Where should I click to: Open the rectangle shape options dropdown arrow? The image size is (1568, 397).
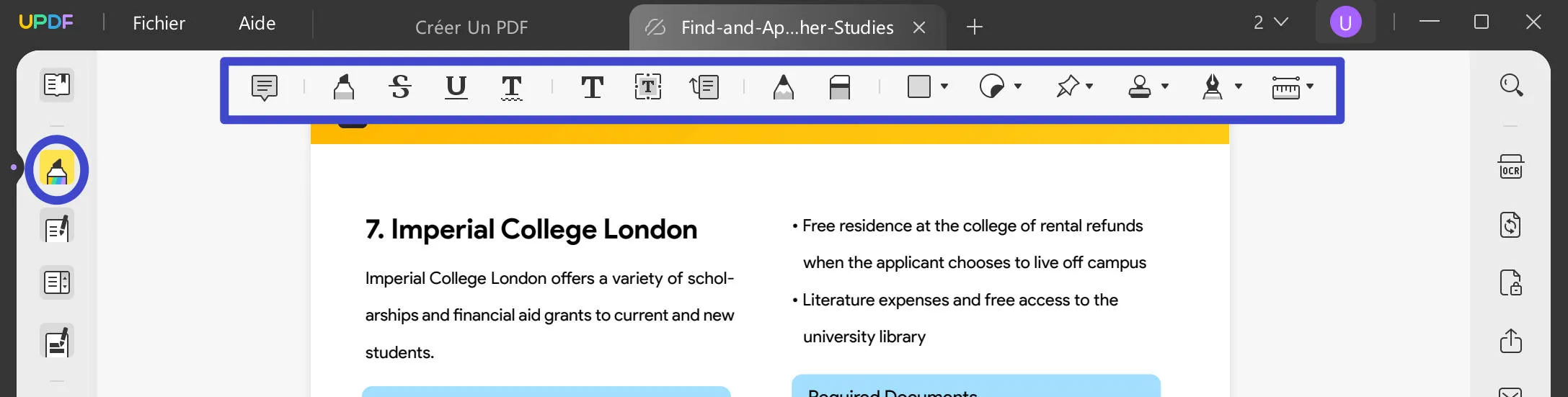944,86
